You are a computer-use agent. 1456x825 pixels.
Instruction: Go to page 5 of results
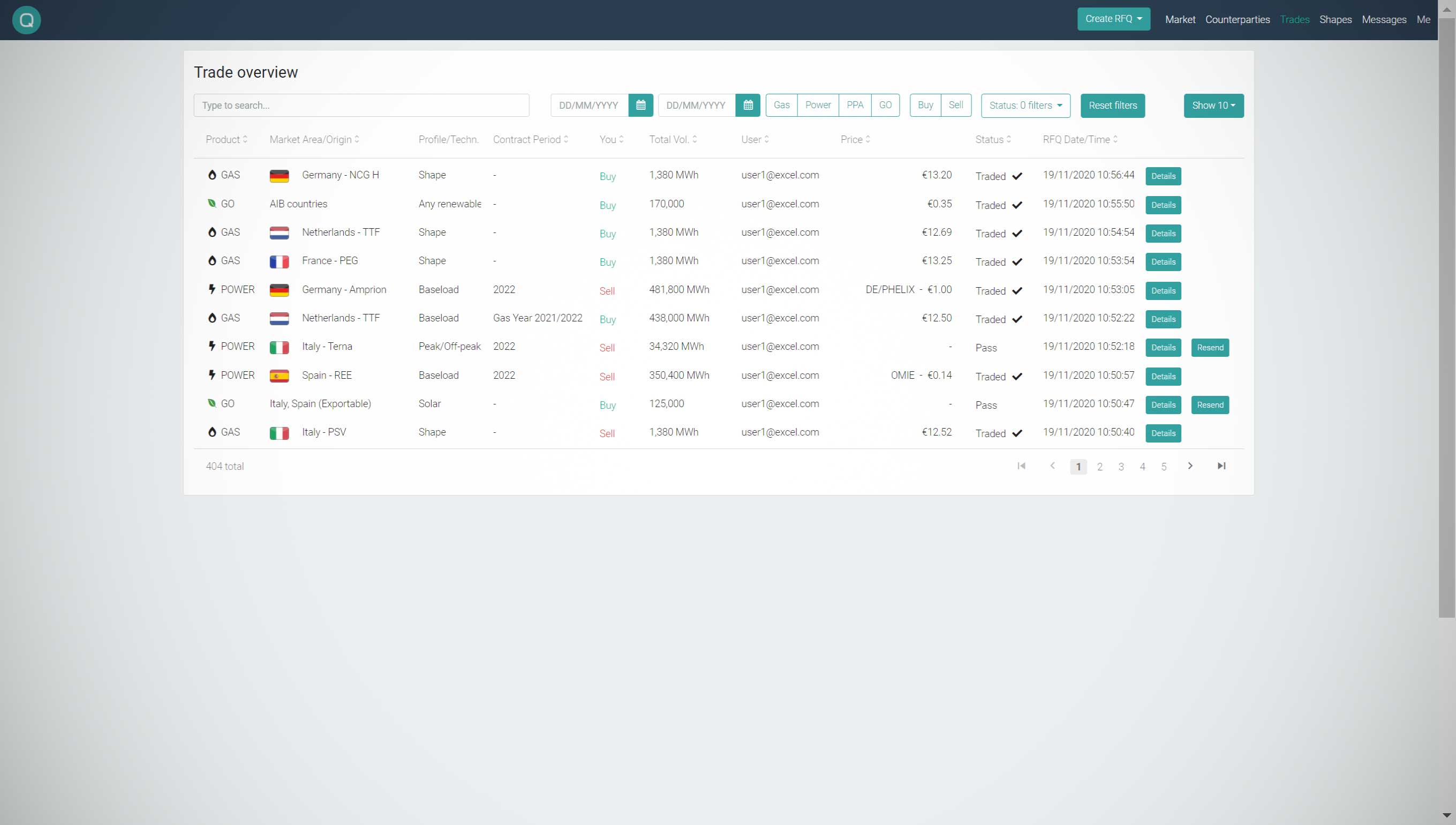pos(1164,467)
